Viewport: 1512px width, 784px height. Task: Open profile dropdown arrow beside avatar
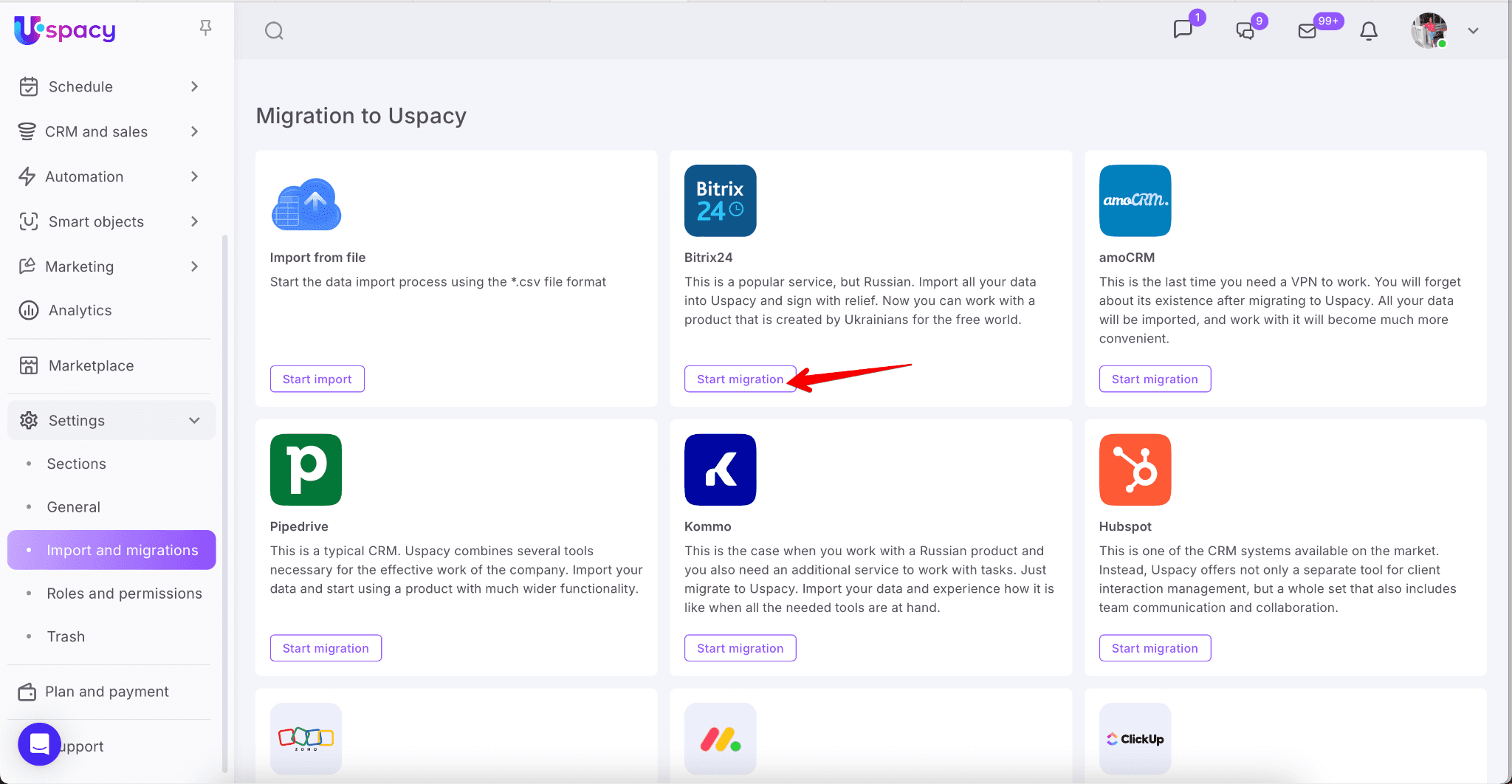(1473, 31)
